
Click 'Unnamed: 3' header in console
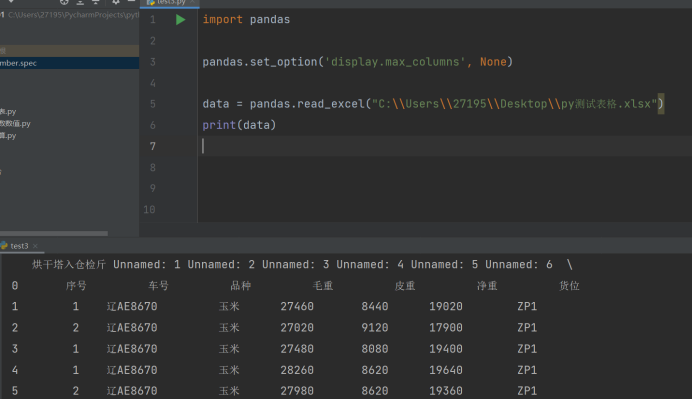296,264
